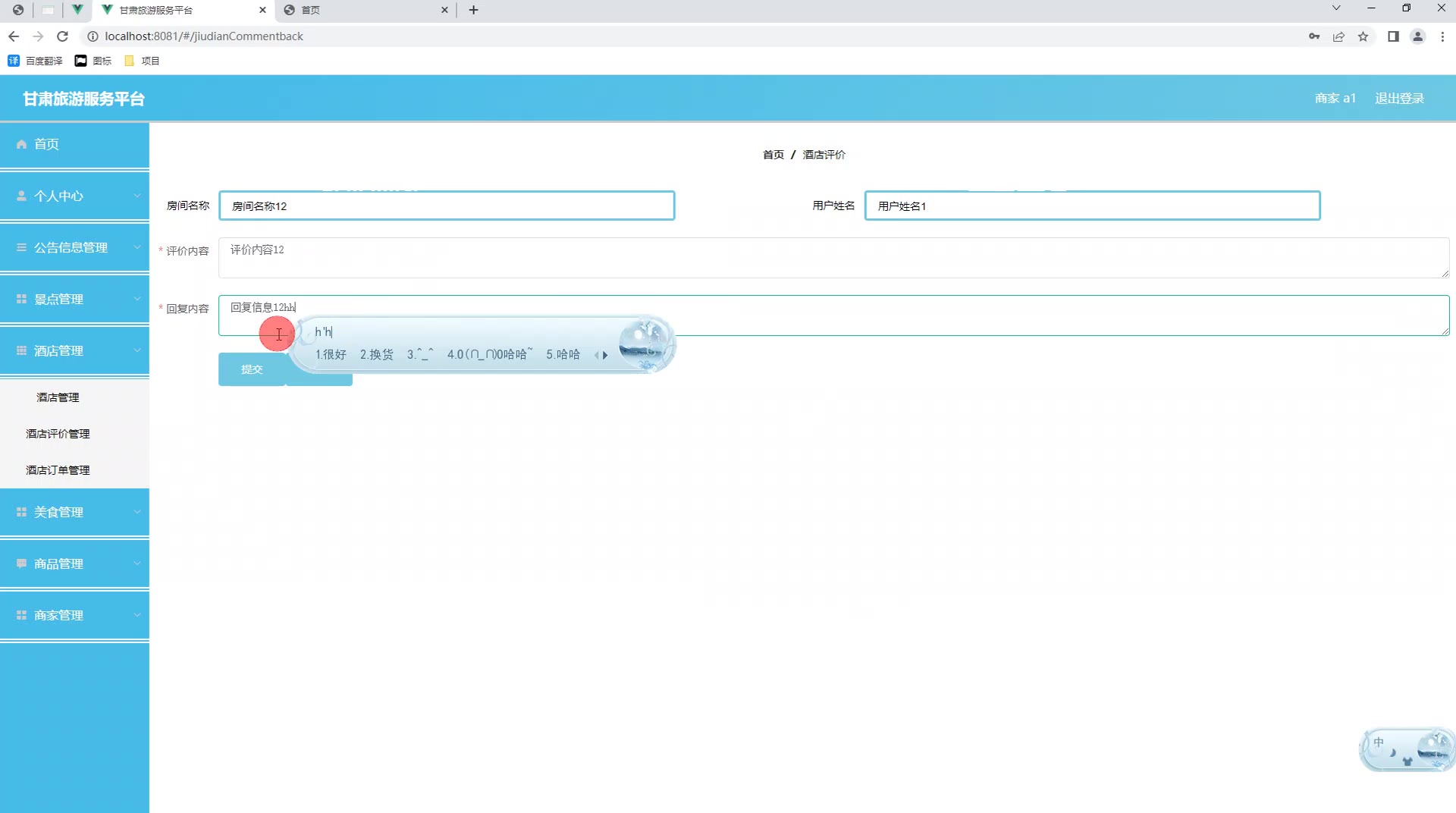Switch to the second 首页 browser tab
1456x813 pixels.
(366, 10)
